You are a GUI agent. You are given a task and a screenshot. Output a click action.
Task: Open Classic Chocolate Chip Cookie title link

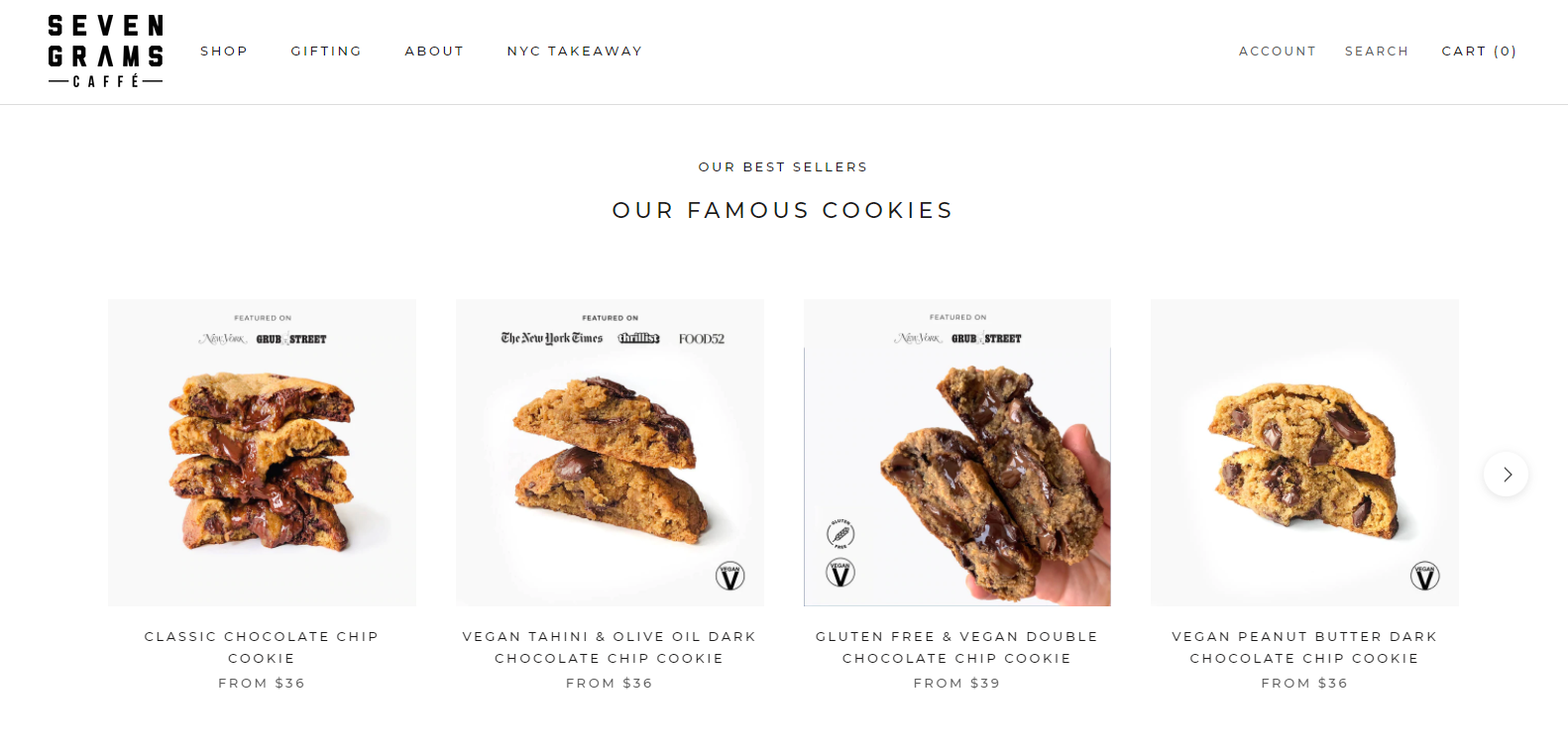pos(262,647)
